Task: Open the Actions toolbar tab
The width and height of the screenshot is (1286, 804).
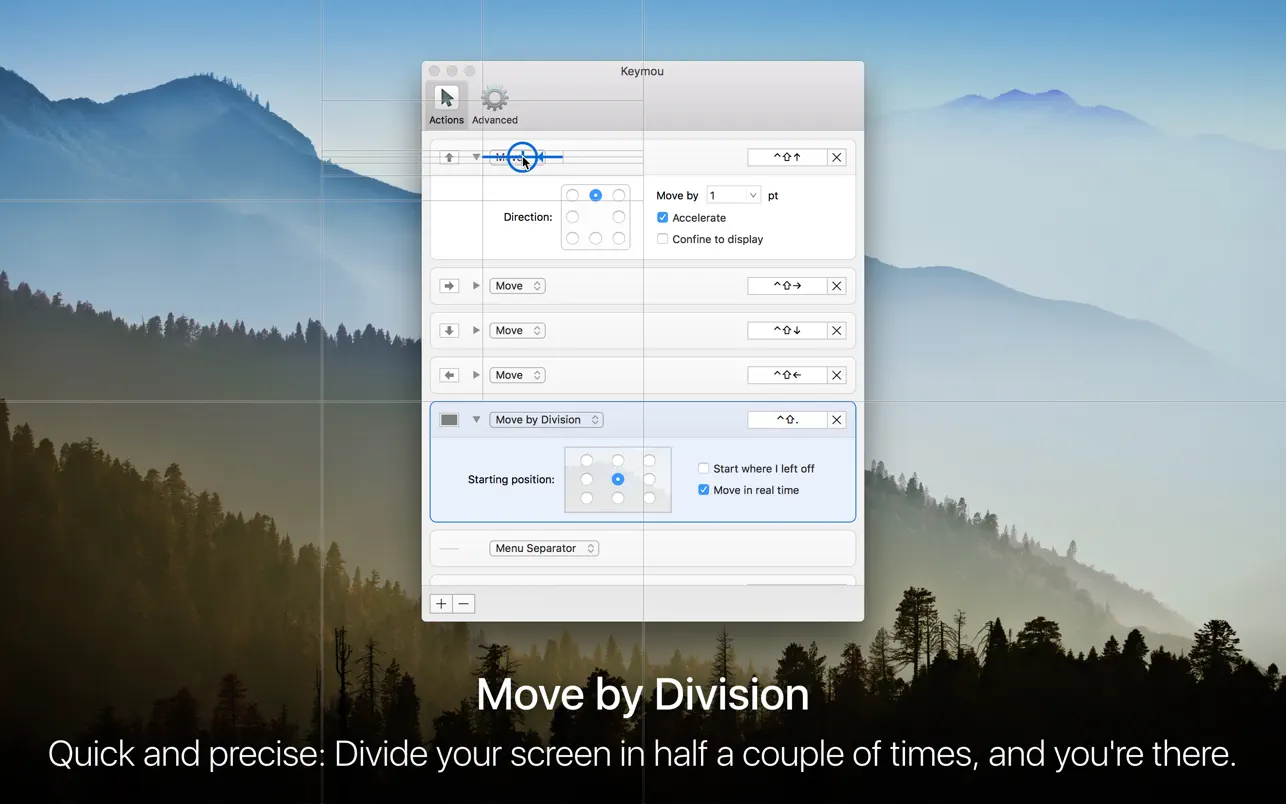Action: pyautogui.click(x=446, y=105)
